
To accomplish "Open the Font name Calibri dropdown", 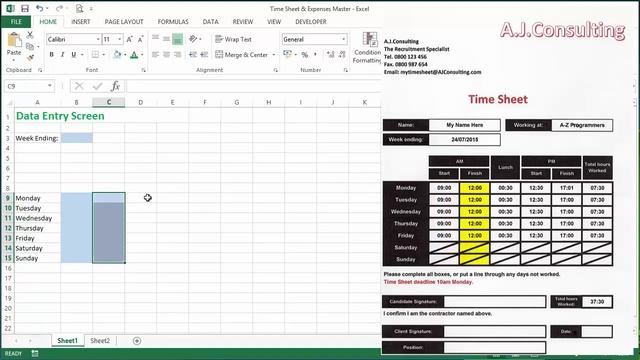I will click(98, 39).
